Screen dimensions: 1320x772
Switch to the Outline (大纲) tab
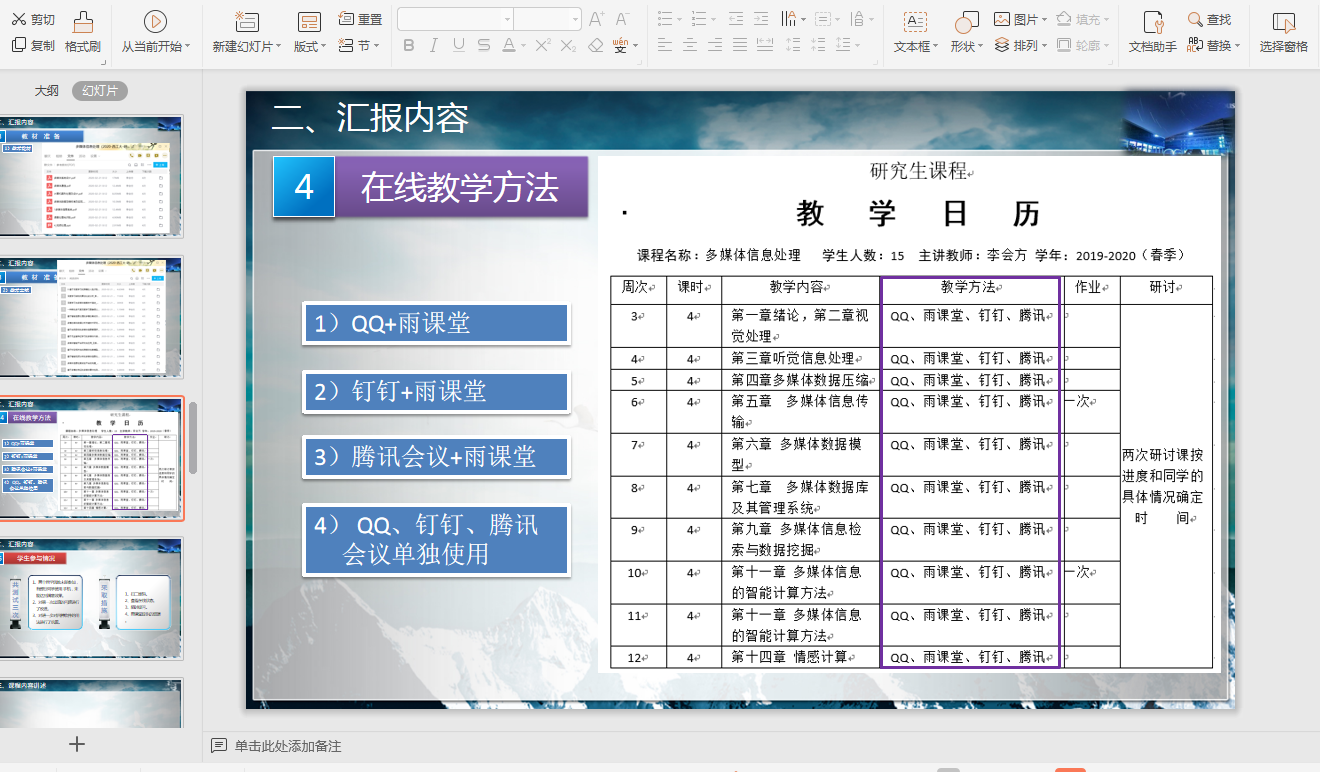pyautogui.click(x=46, y=91)
